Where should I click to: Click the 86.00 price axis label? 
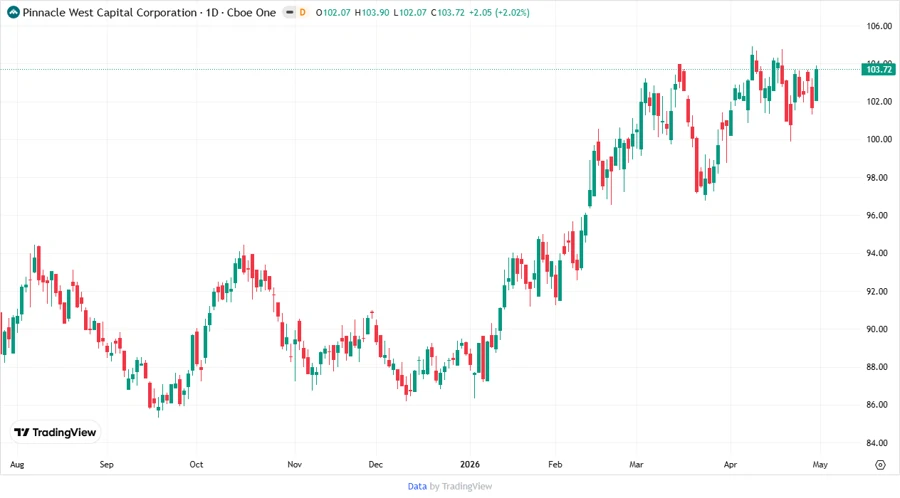pos(879,404)
